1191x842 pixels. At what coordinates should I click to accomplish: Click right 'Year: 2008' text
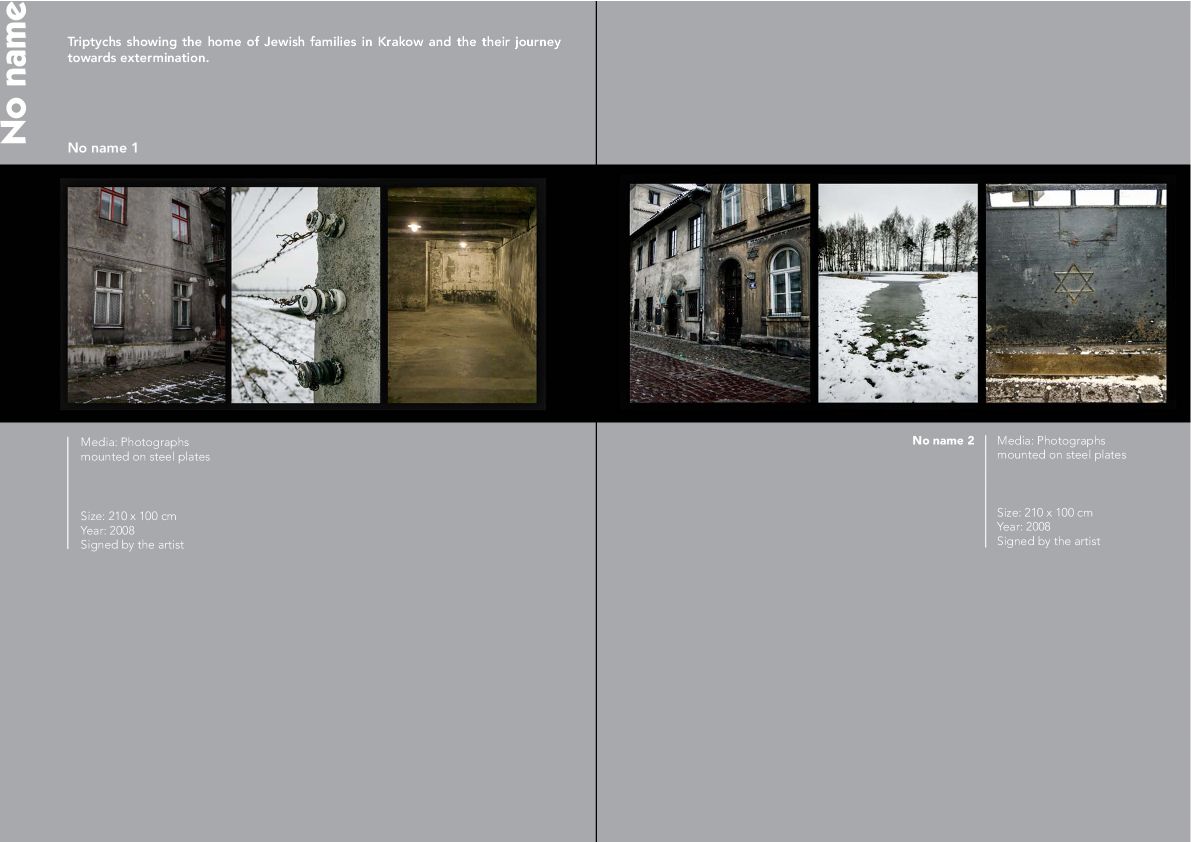[1023, 527]
